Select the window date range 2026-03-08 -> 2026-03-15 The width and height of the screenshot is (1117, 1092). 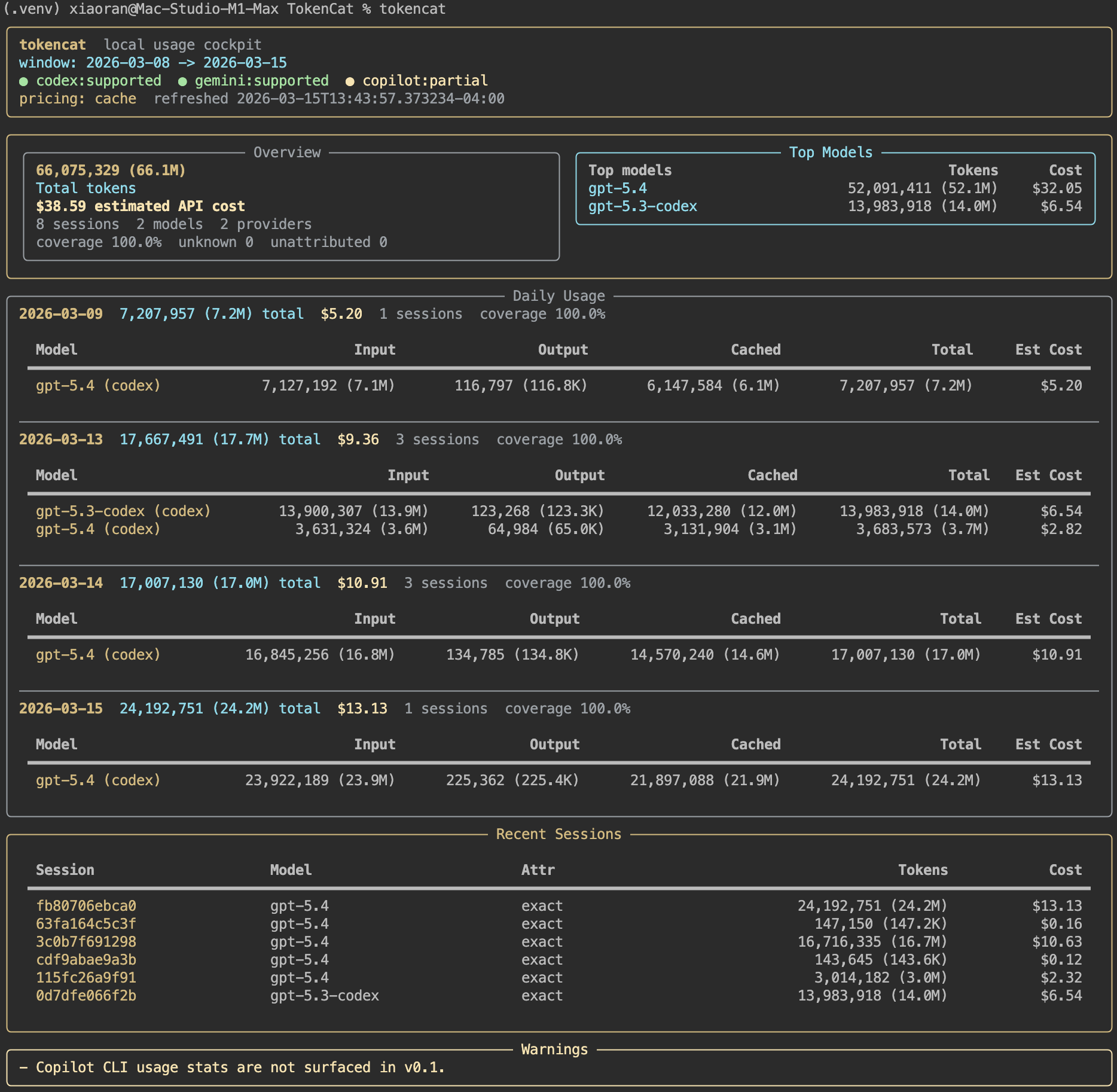tap(187, 63)
